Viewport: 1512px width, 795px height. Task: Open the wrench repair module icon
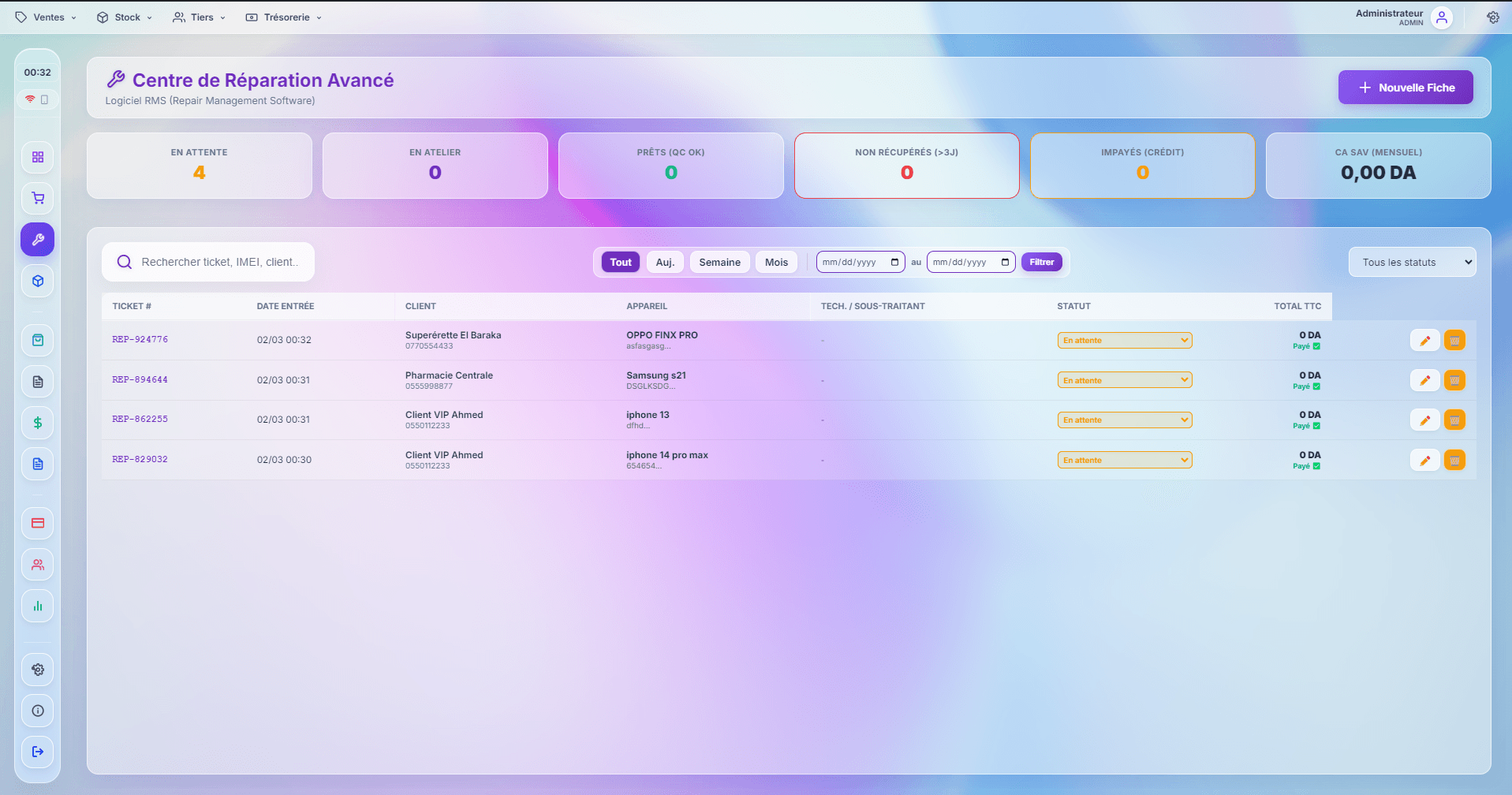tap(37, 239)
